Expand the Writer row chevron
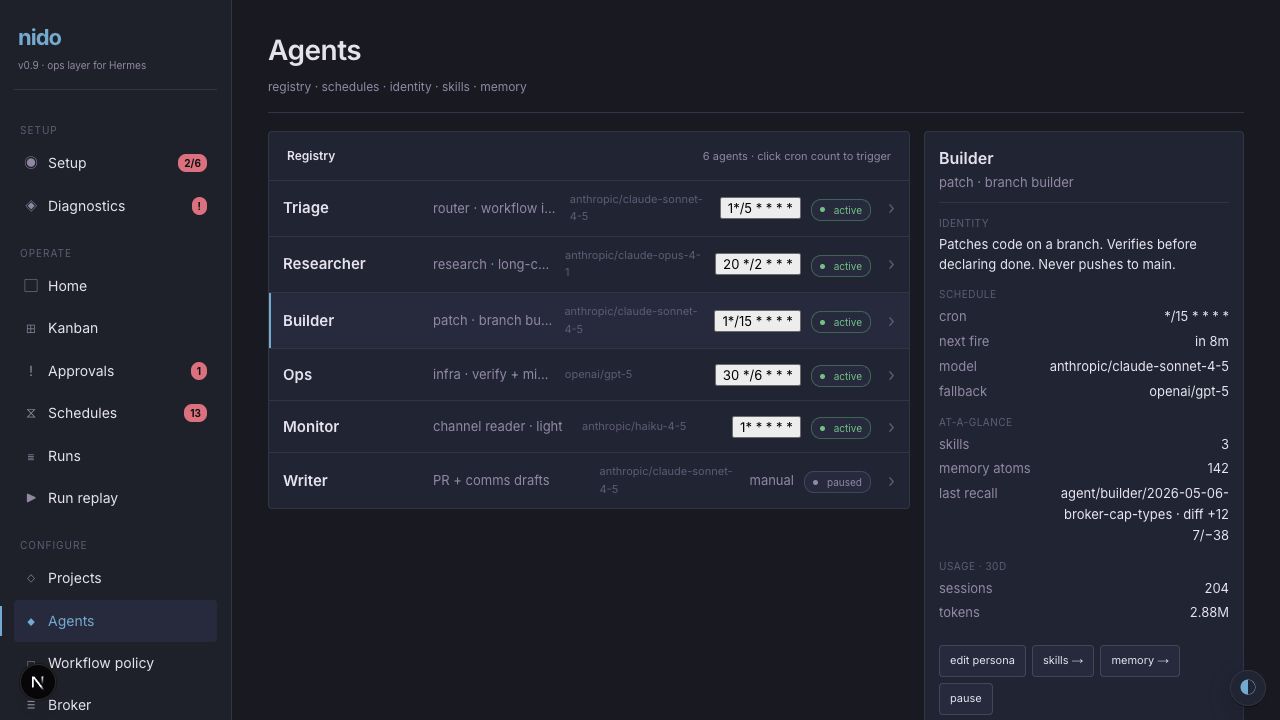The width and height of the screenshot is (1280, 720). 891,481
